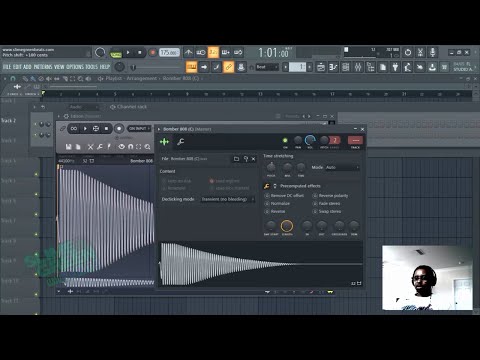Open the Beat snap dropdown
Image resolution: width=480 pixels, height=360 pixels.
pyautogui.click(x=267, y=67)
